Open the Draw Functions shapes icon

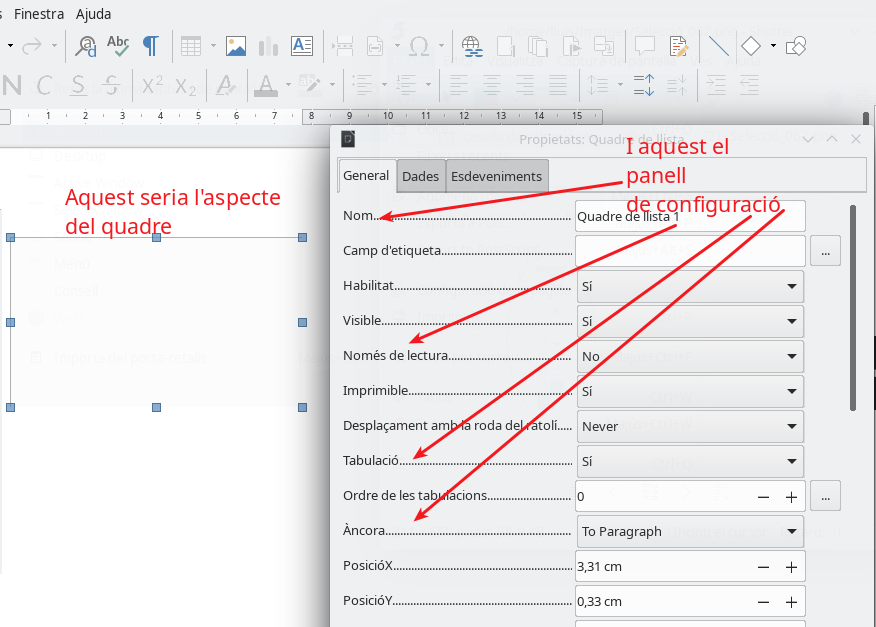point(796,46)
